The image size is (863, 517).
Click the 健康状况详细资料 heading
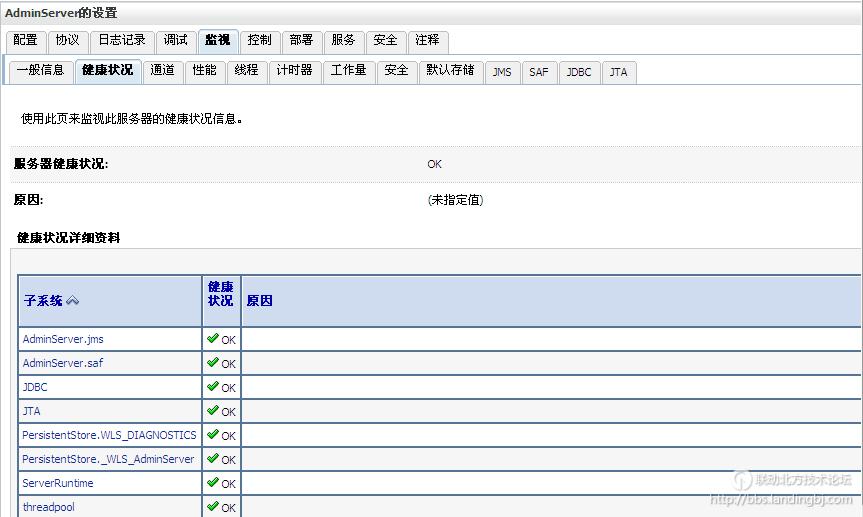point(69,238)
